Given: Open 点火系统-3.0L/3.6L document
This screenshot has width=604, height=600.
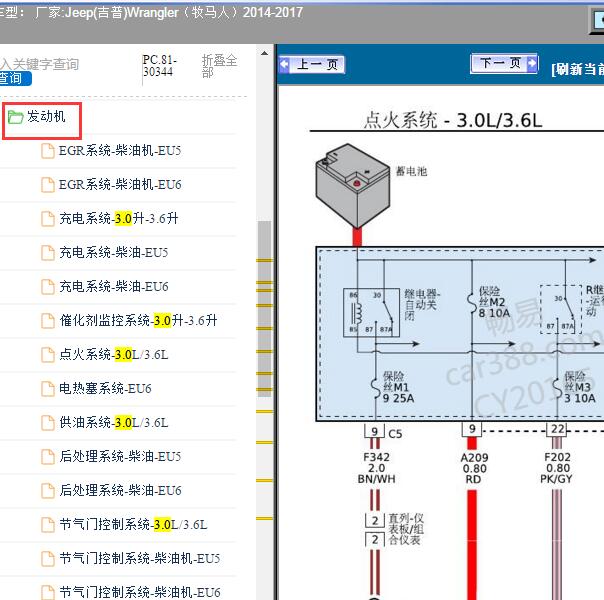Looking at the screenshot, I should pos(114,354).
